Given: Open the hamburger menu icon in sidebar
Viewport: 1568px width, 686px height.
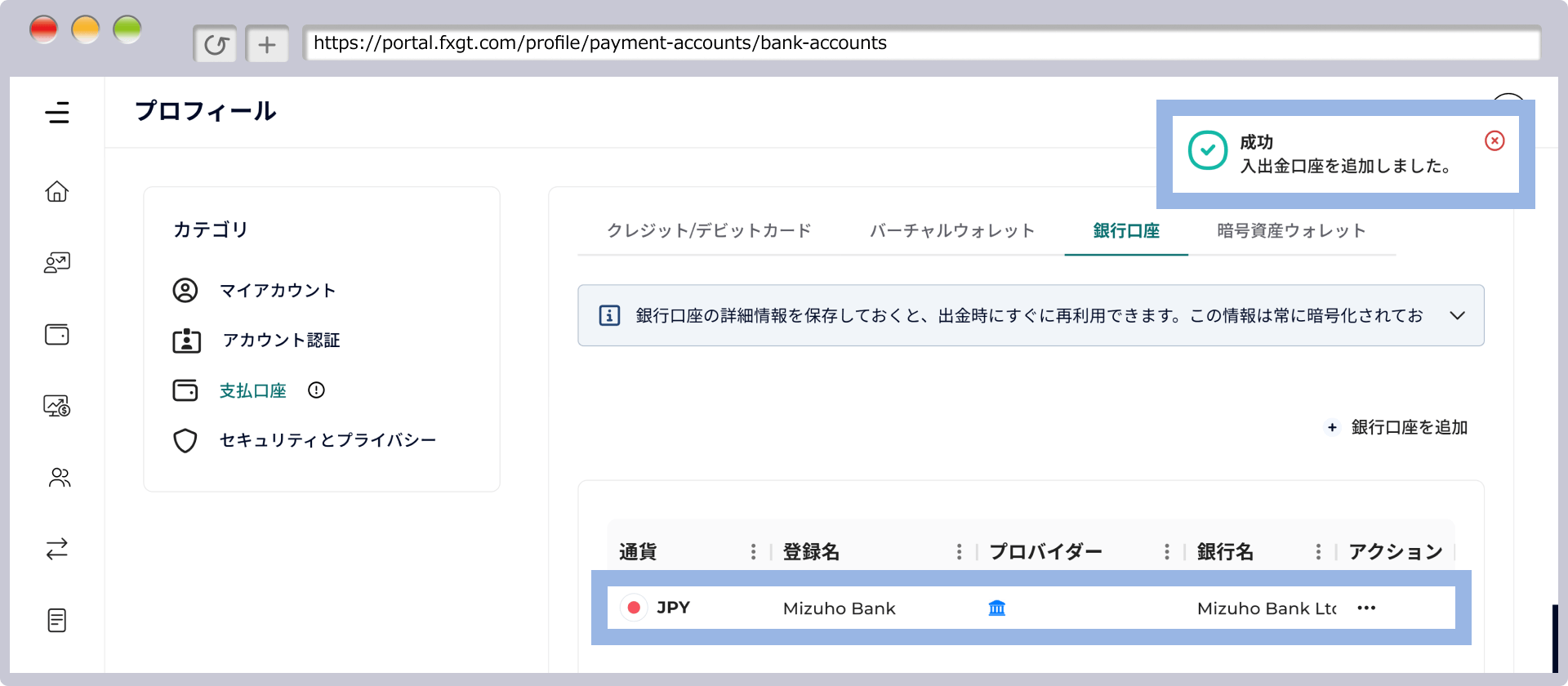Looking at the screenshot, I should coord(57,113).
